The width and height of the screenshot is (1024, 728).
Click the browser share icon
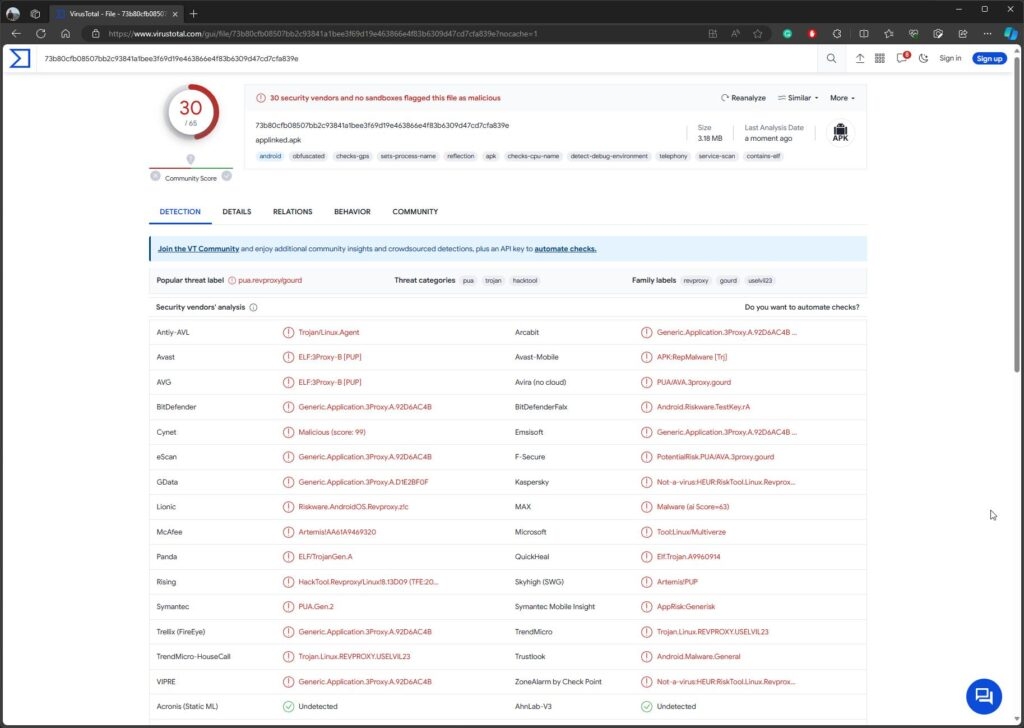(963, 33)
